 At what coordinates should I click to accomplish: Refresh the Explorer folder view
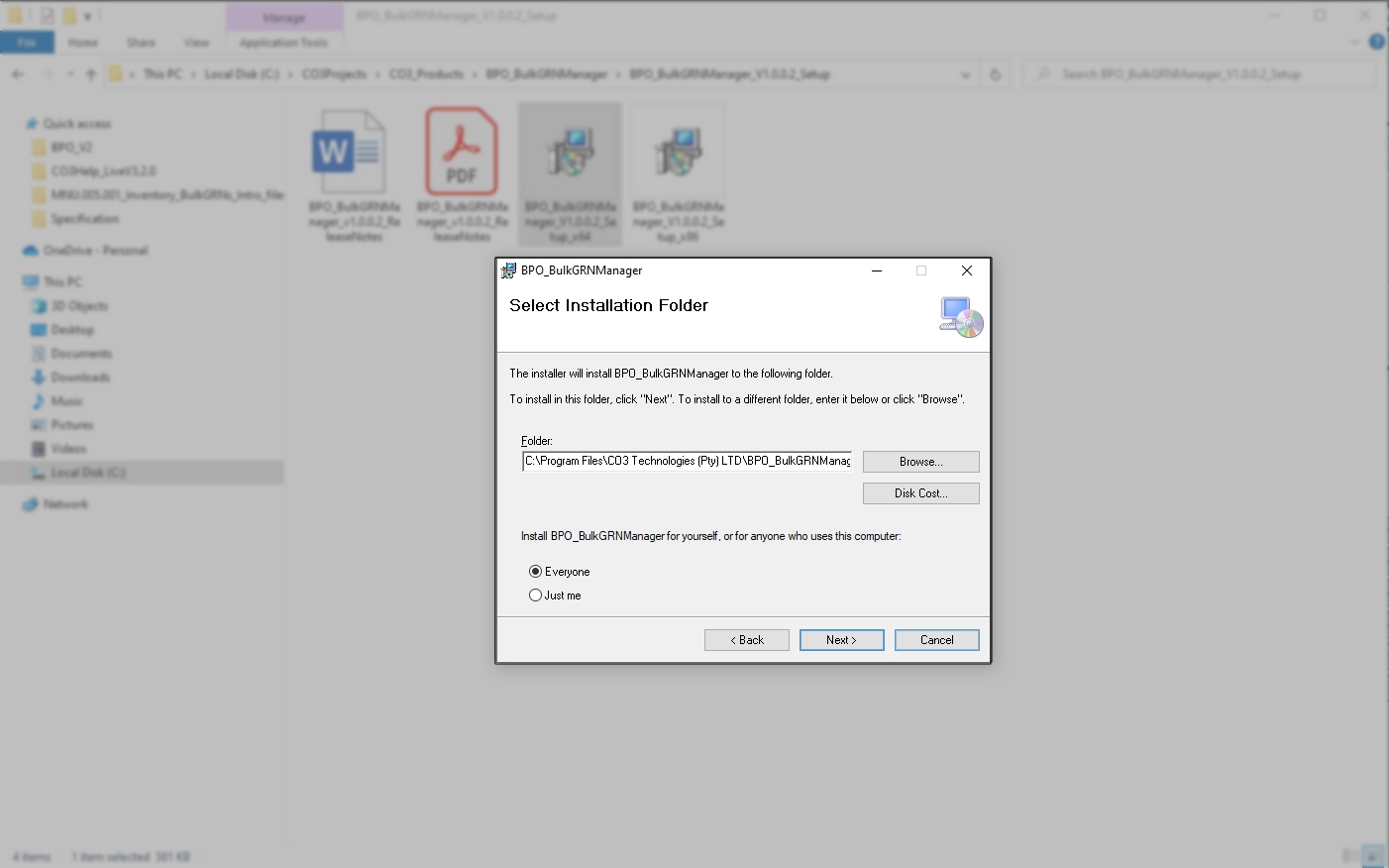996,74
